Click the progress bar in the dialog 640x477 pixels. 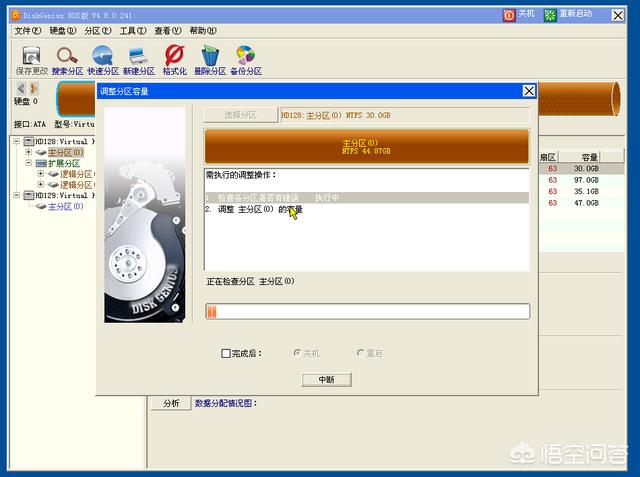[368, 311]
